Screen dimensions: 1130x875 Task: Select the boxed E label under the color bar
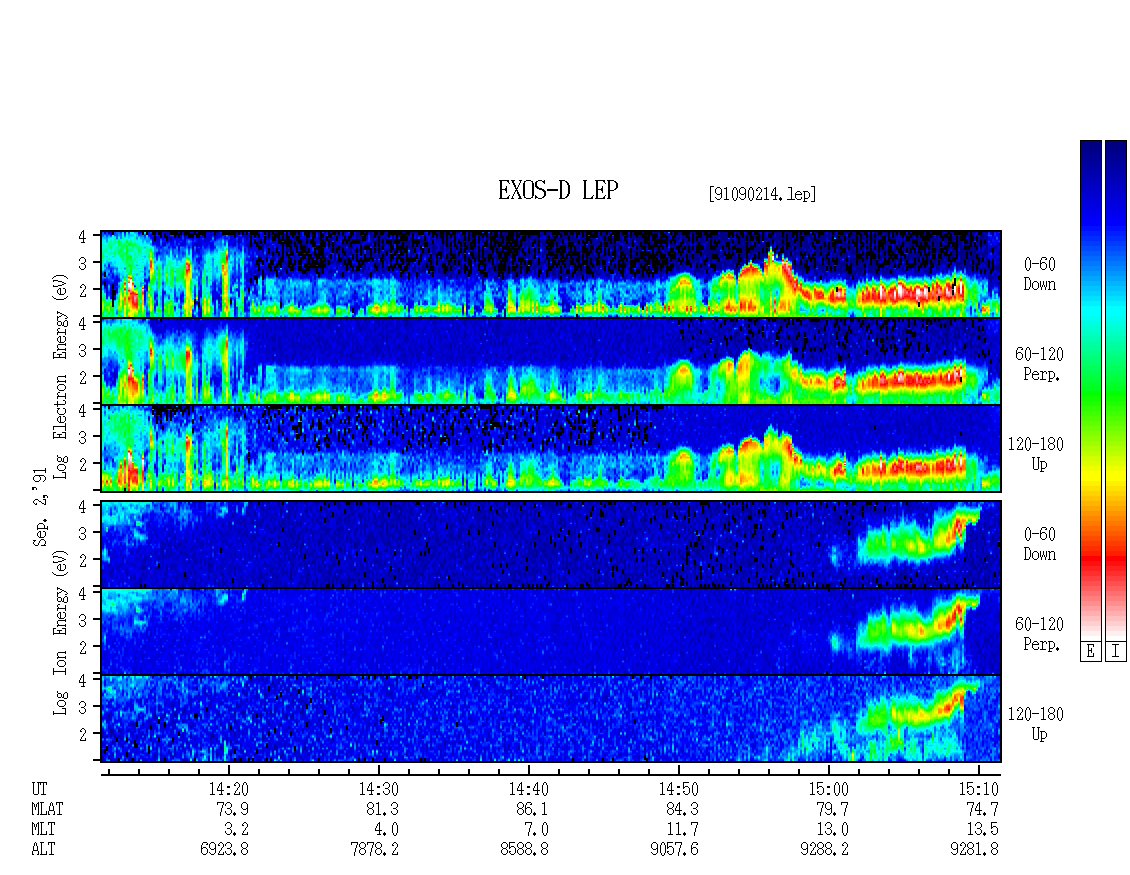click(x=1090, y=652)
